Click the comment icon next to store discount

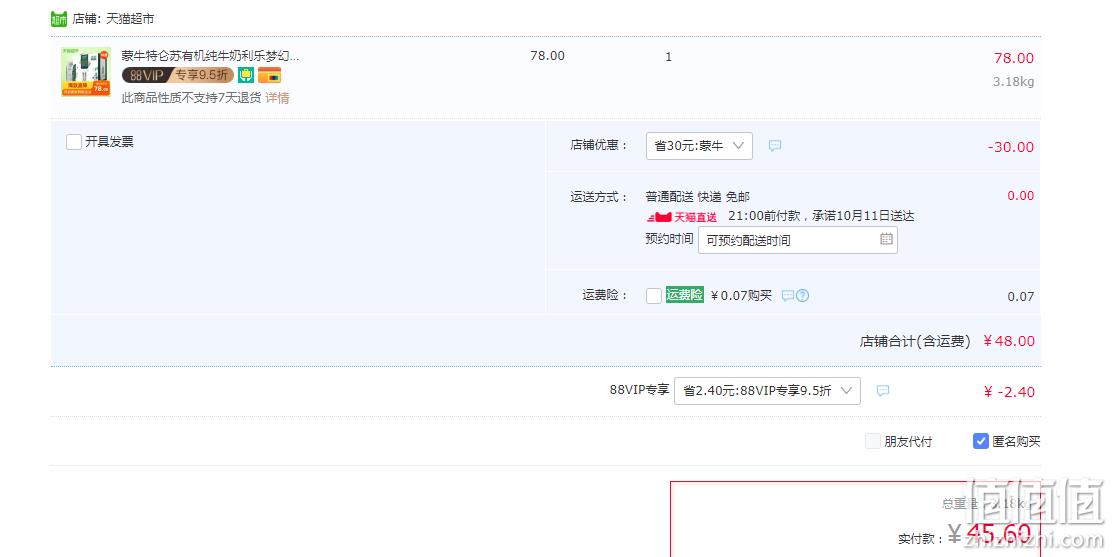(x=775, y=145)
